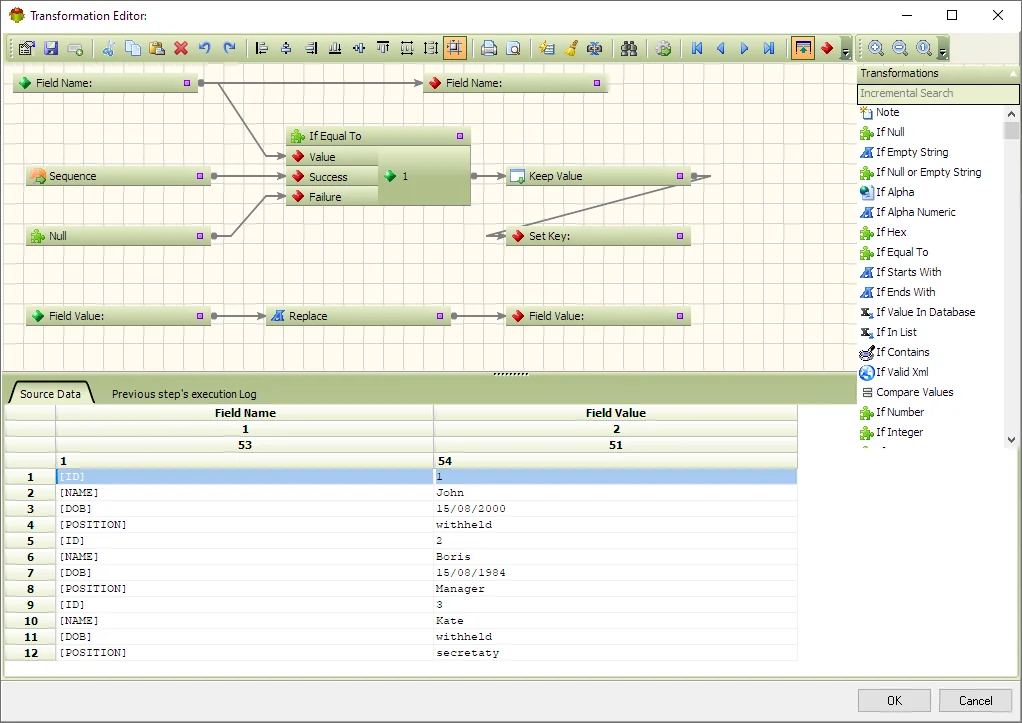Open the properties toolbar icon
The width and height of the screenshot is (1022, 723).
[x=27, y=48]
